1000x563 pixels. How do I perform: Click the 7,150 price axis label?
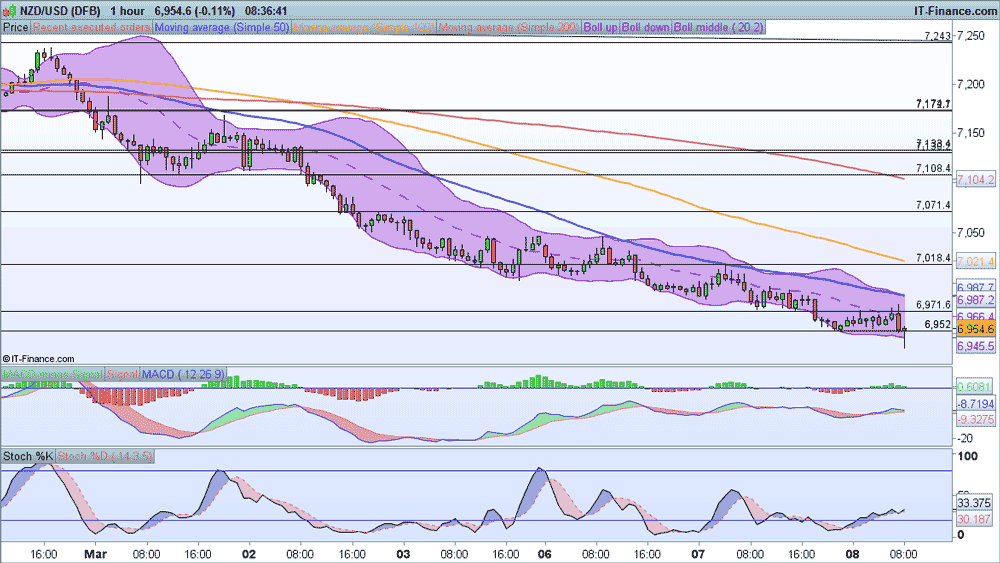click(x=971, y=133)
